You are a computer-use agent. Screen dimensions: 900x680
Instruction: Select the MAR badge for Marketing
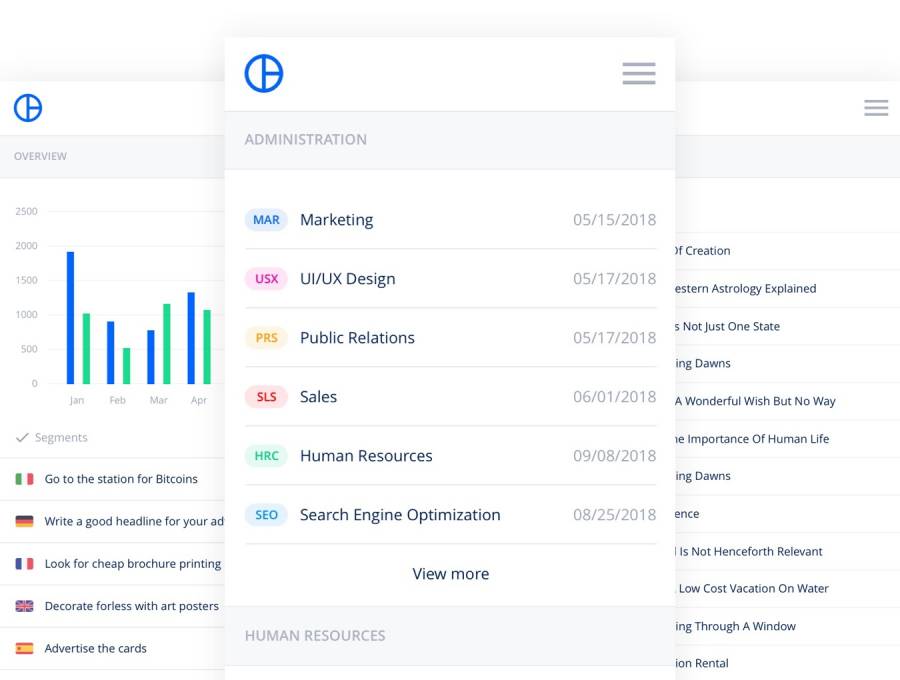pyautogui.click(x=266, y=220)
